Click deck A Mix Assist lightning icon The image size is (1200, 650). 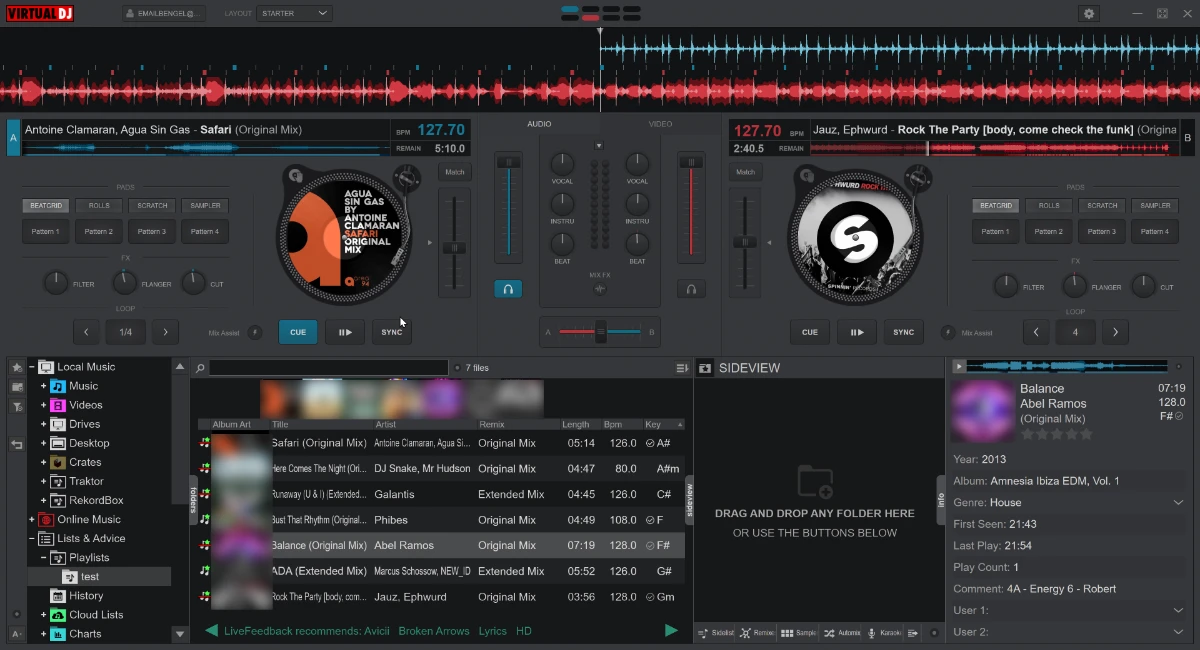point(255,332)
